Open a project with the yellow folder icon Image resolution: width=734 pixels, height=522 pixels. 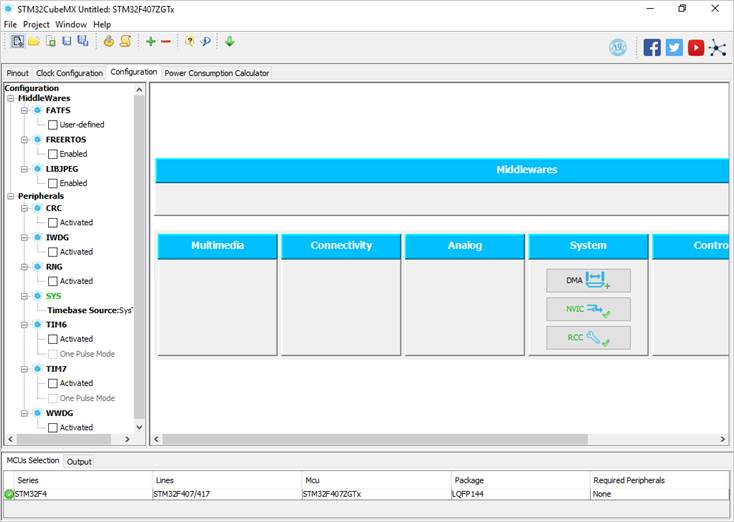click(x=34, y=42)
